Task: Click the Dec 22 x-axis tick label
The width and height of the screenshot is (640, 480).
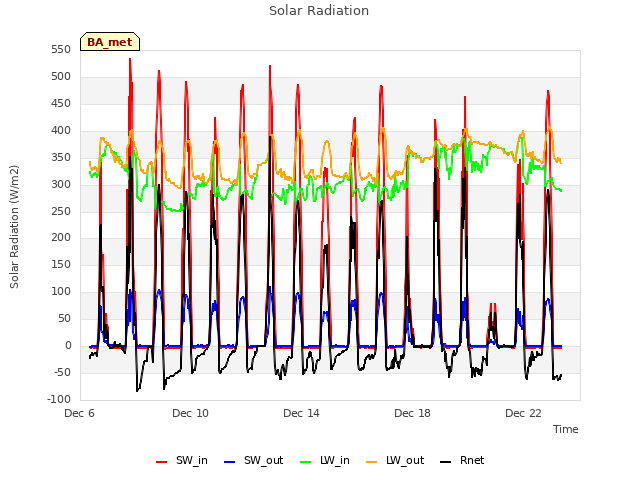Action: click(x=523, y=413)
